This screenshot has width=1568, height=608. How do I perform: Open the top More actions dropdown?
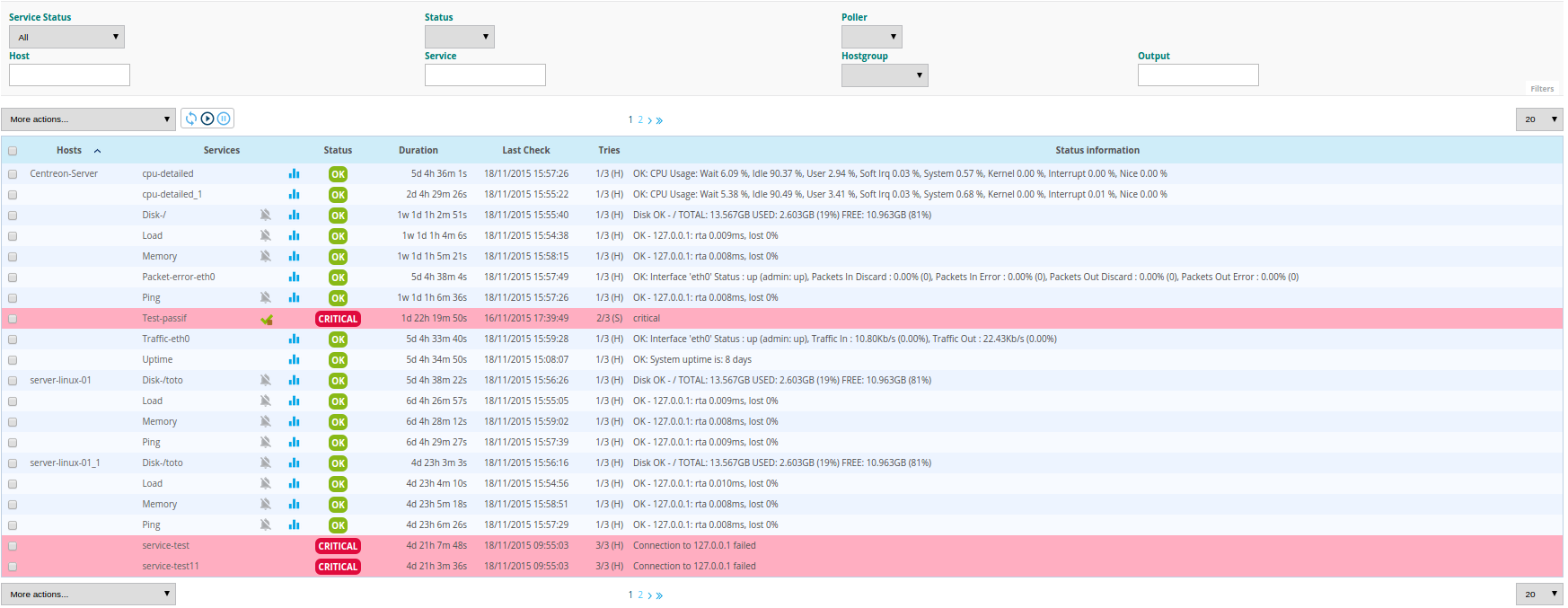(88, 119)
